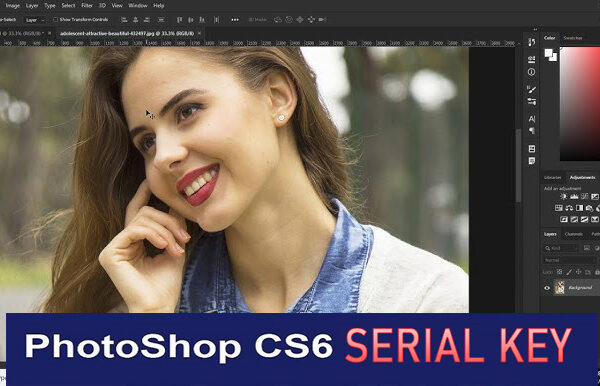Select the 3D slide mode icon
The width and height of the screenshot is (600, 386).
tap(311, 20)
